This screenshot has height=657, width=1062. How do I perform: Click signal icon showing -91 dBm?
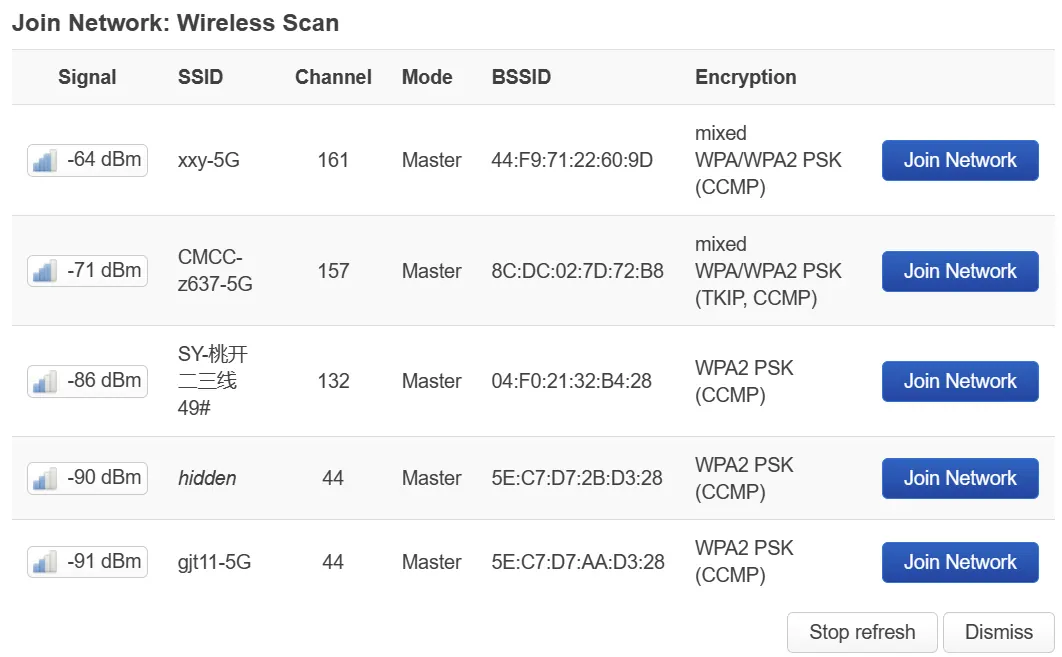[x=44, y=562]
